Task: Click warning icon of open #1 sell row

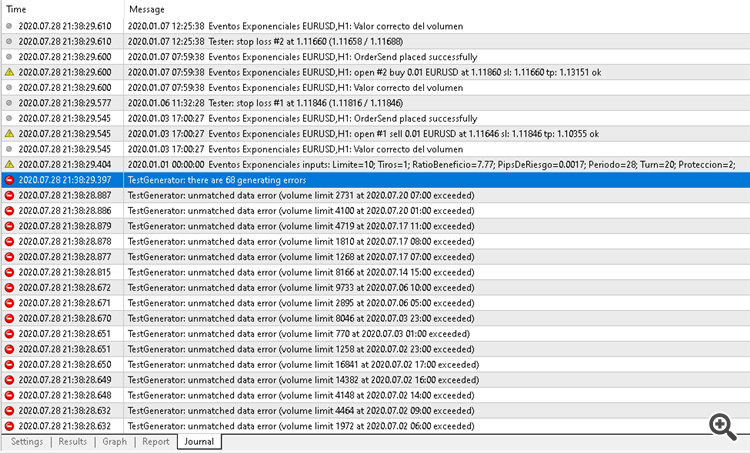Action: tap(9, 133)
